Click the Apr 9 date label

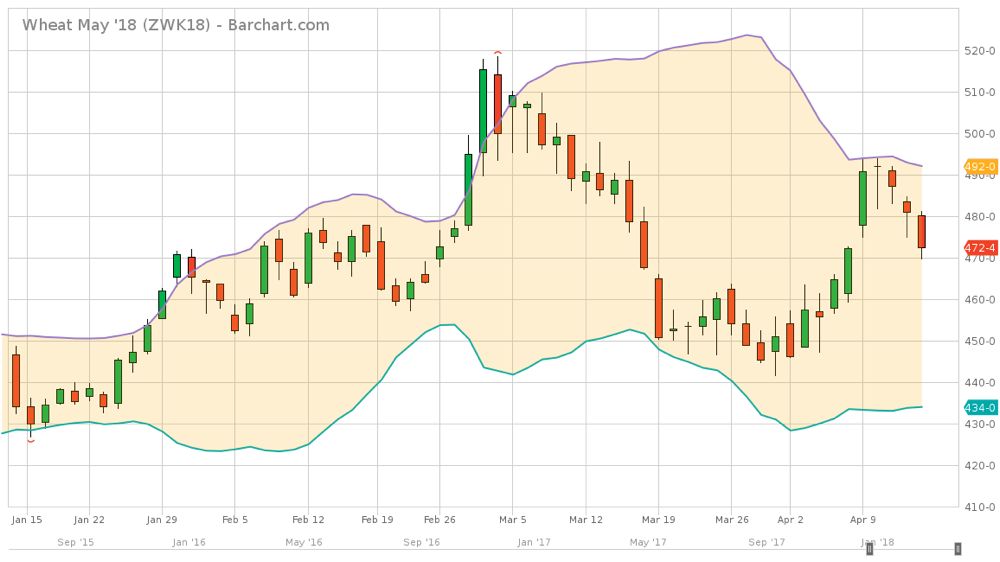click(x=864, y=519)
